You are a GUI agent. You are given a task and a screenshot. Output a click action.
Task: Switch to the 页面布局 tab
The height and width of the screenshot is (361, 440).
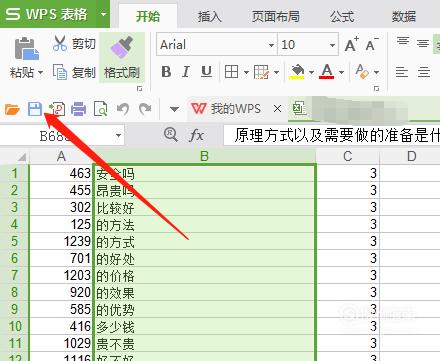pos(276,16)
